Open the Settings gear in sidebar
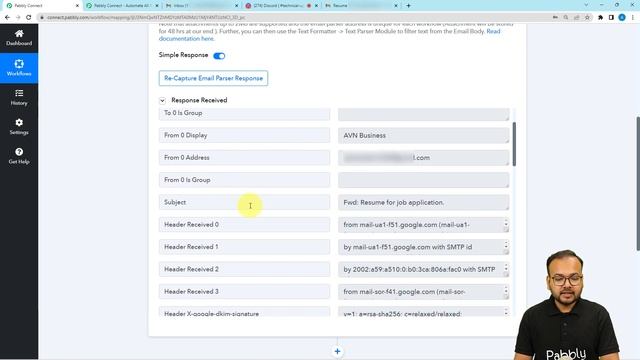 pos(19,127)
